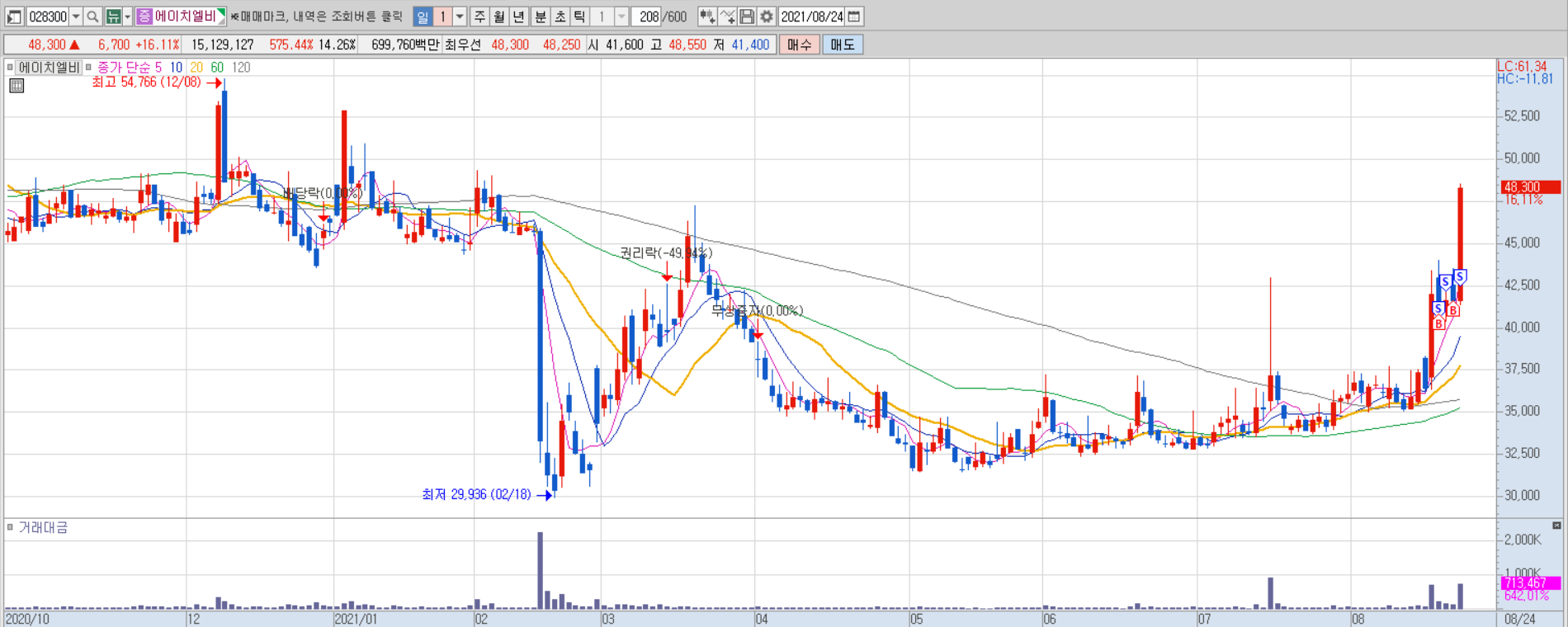Viewport: 1568px width, 627px height.
Task: Click the pink 5-day average number
Action: 158,68
